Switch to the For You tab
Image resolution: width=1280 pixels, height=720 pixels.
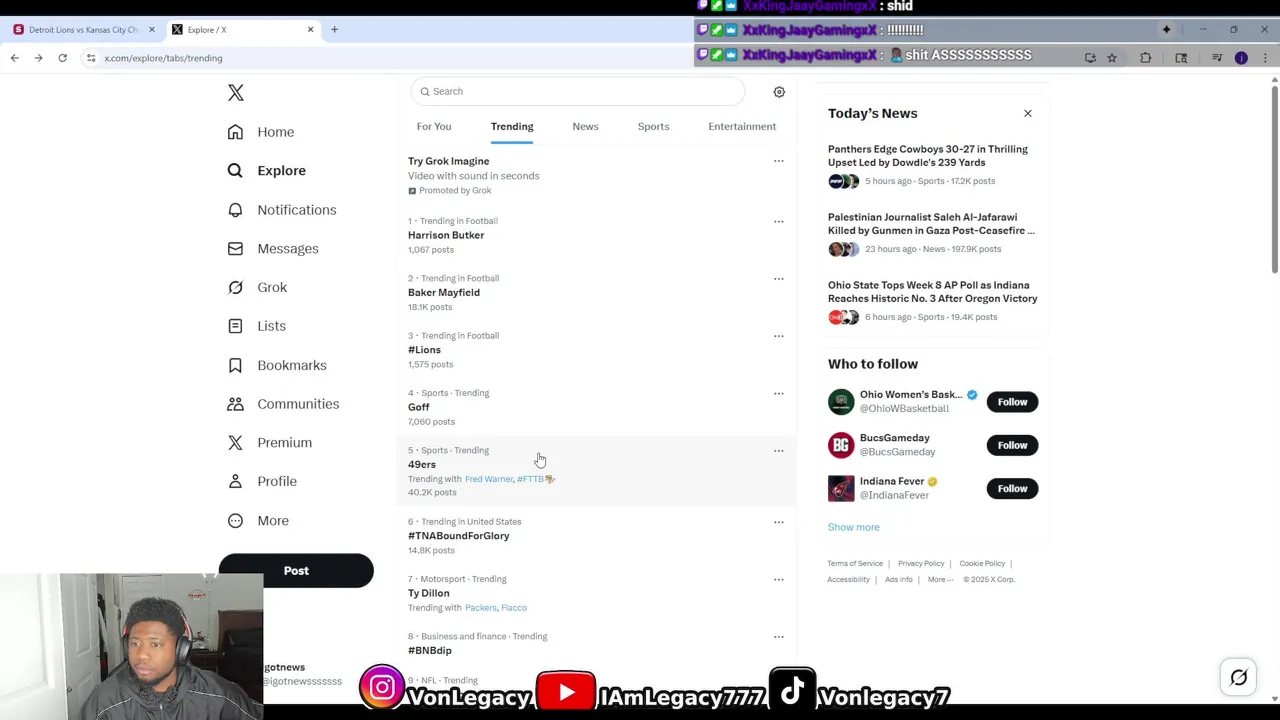point(434,127)
